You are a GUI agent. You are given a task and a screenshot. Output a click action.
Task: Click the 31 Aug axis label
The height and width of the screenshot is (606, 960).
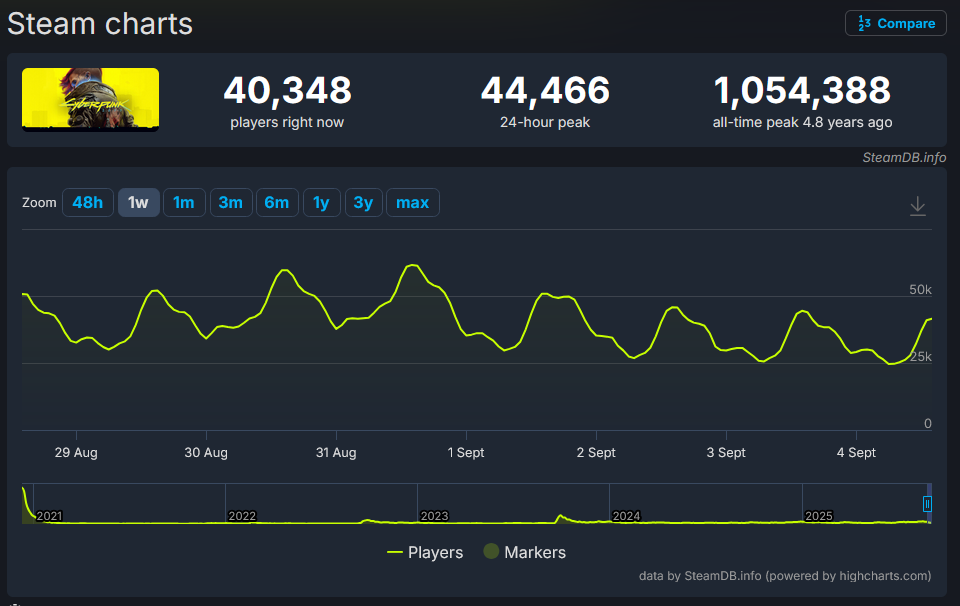(x=336, y=452)
